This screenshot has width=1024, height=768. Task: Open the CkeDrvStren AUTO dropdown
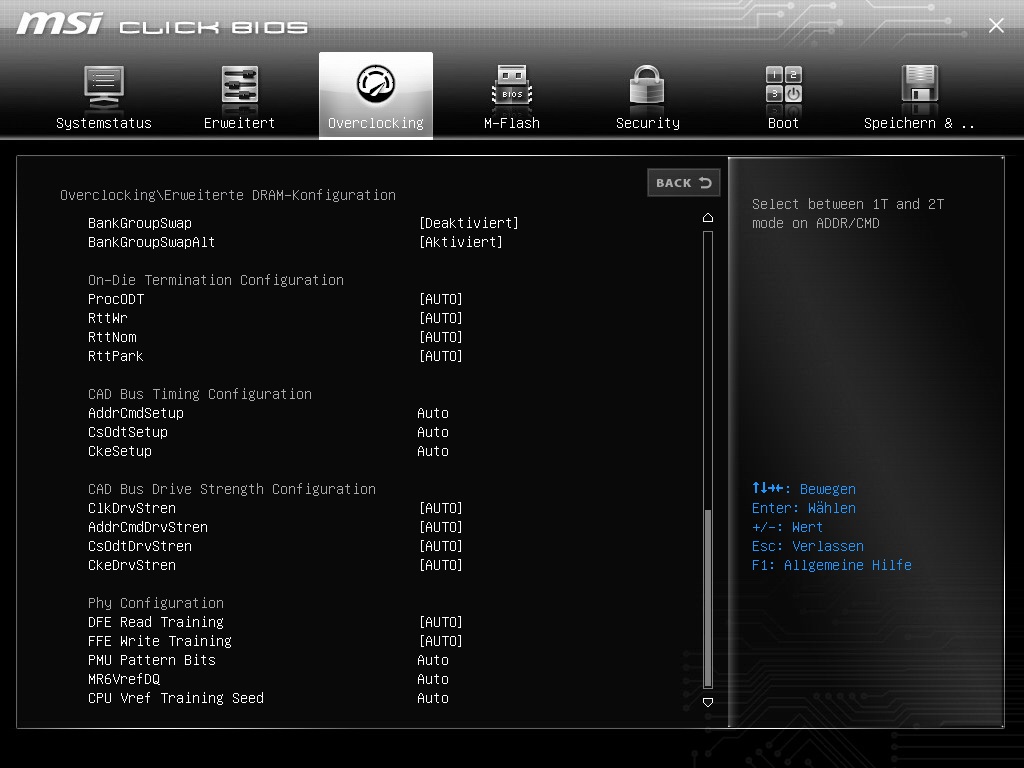tap(441, 565)
